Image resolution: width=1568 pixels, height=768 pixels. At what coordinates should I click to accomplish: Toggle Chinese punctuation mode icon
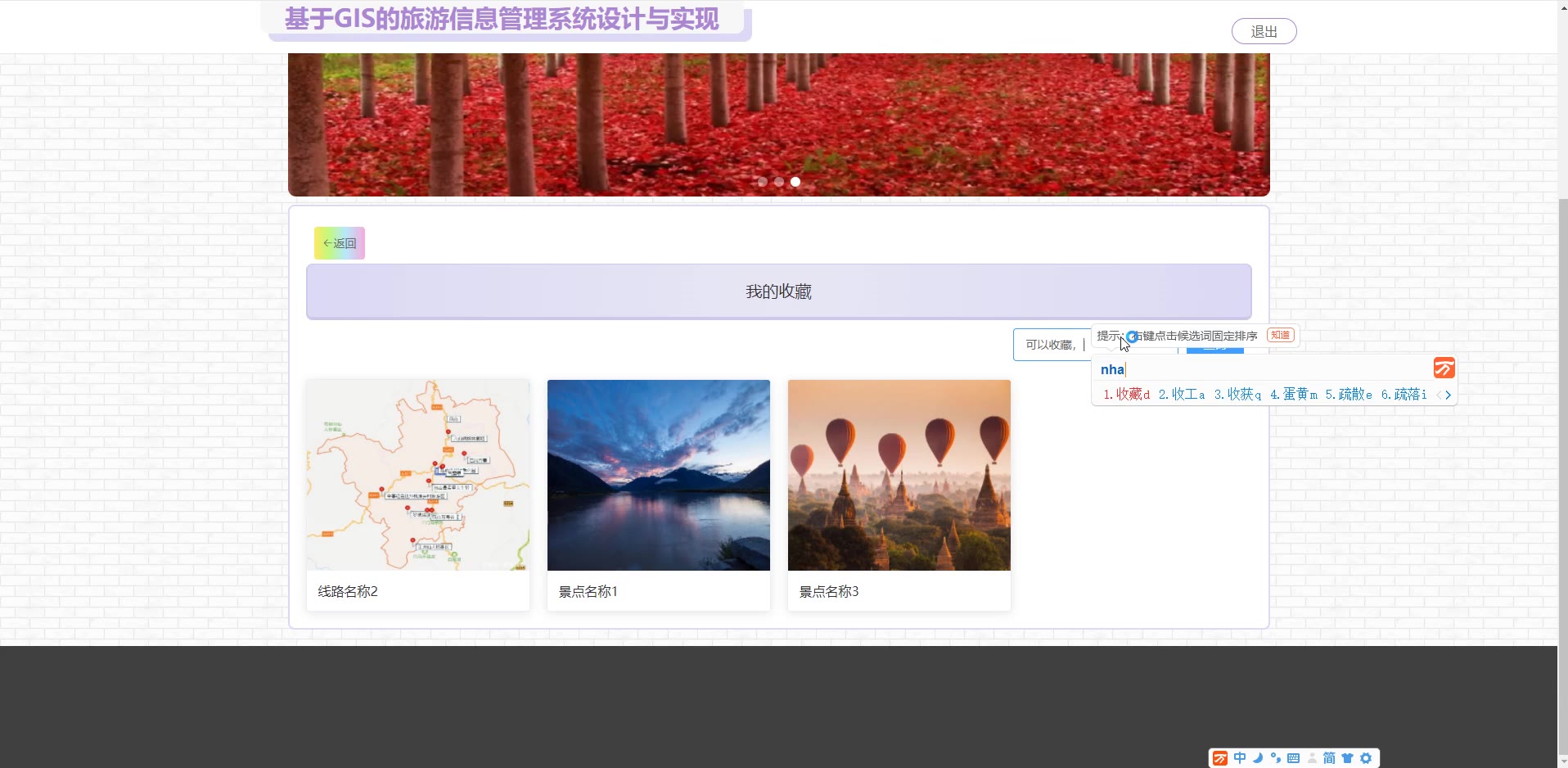(x=1276, y=758)
